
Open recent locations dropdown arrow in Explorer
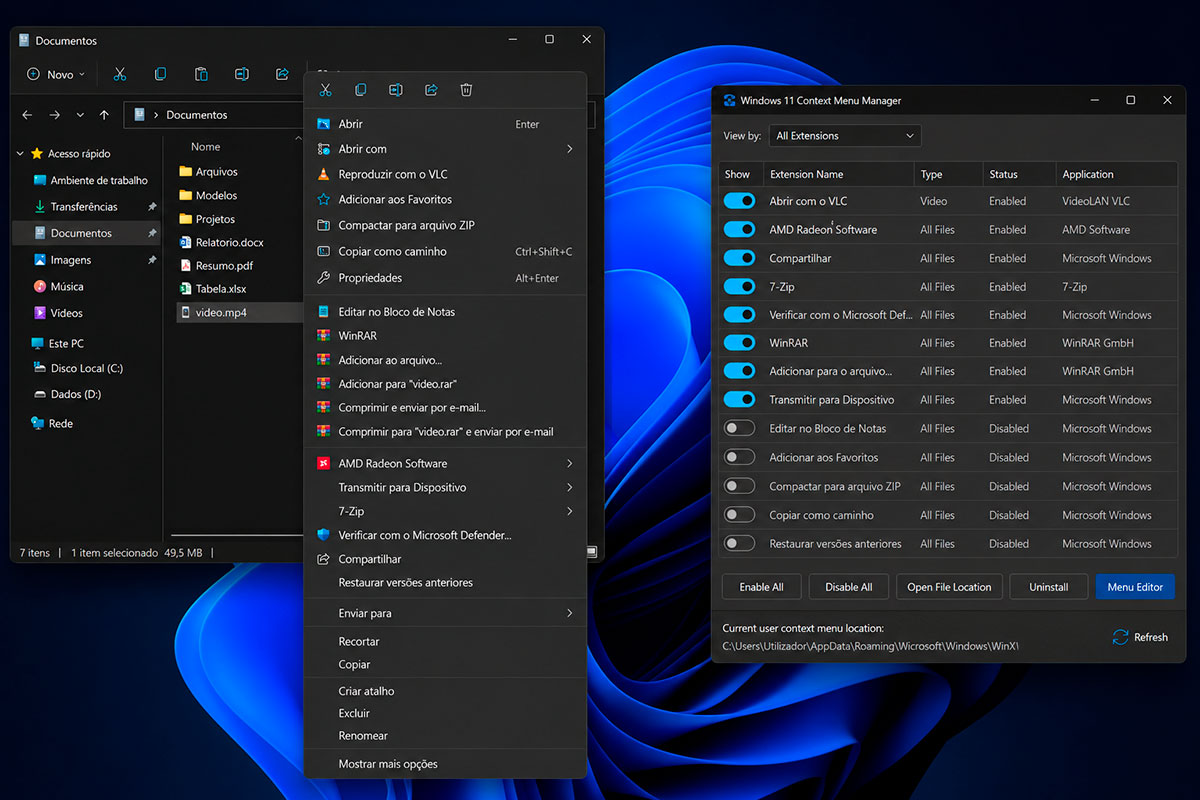click(80, 115)
